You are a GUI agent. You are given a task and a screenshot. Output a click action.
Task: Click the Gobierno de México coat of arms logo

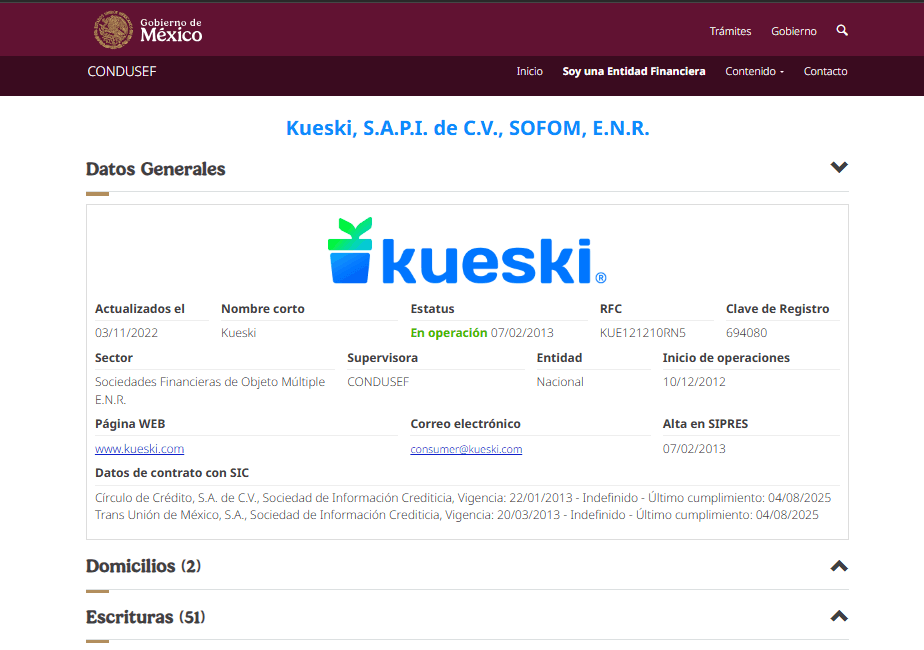113,30
